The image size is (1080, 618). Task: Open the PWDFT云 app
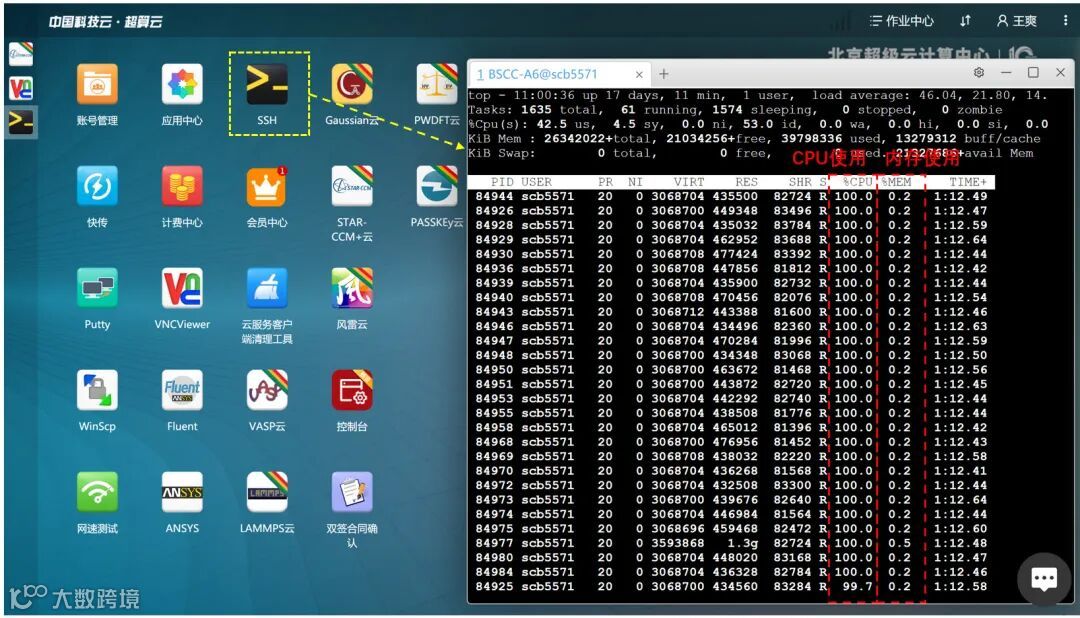pos(437,84)
